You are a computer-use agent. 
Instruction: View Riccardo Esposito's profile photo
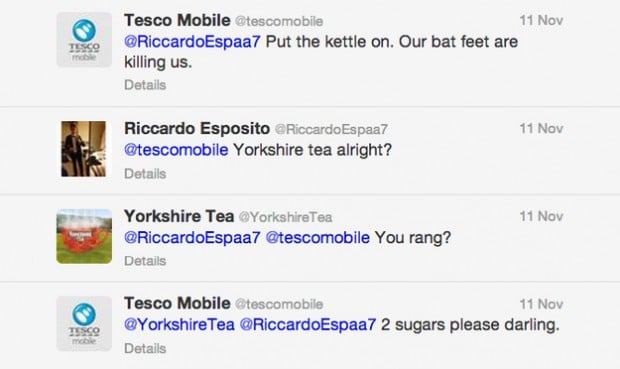(83, 149)
